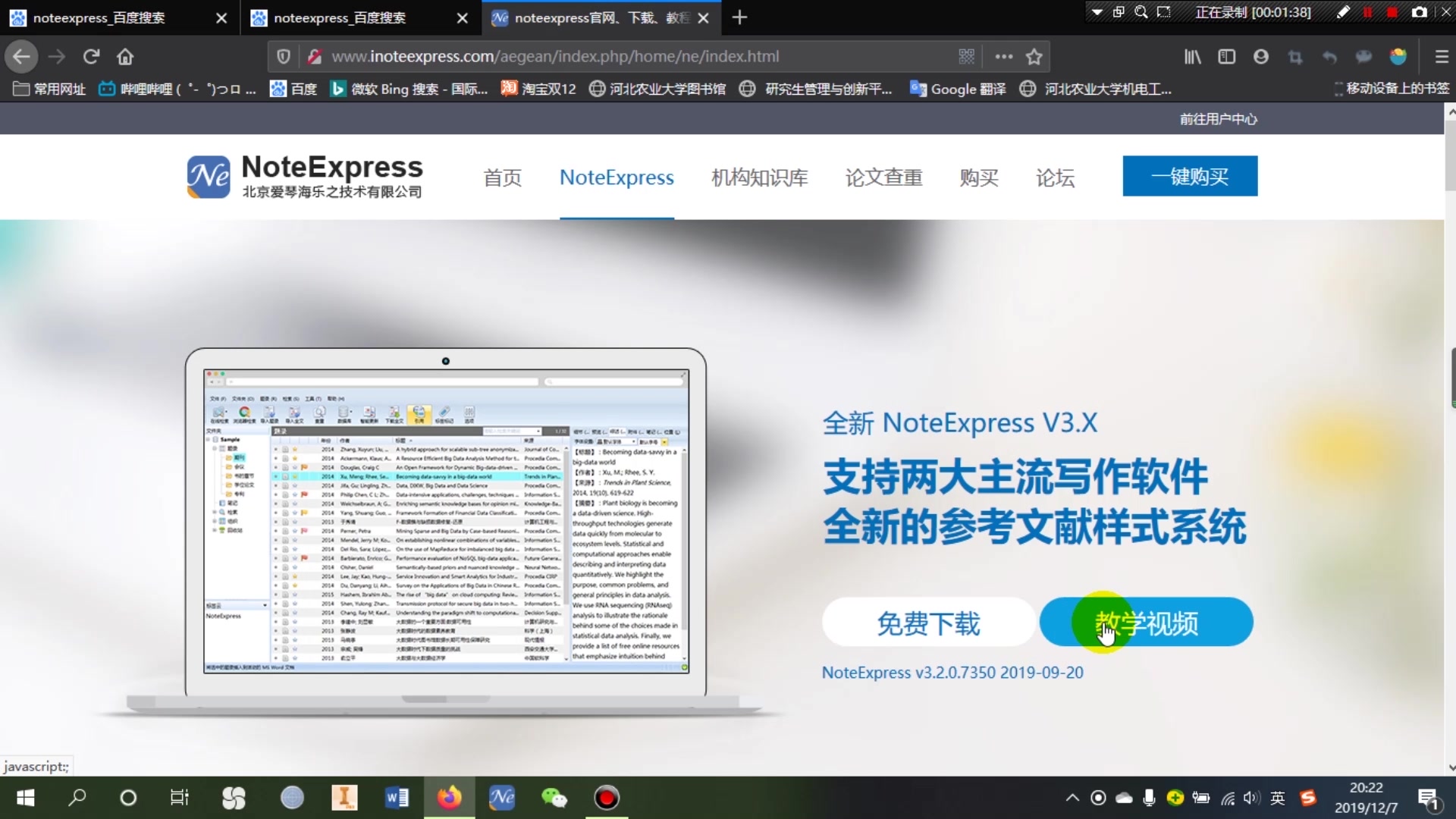Click the recorder pencil annotation icon
The width and height of the screenshot is (1456, 819).
tap(1343, 12)
